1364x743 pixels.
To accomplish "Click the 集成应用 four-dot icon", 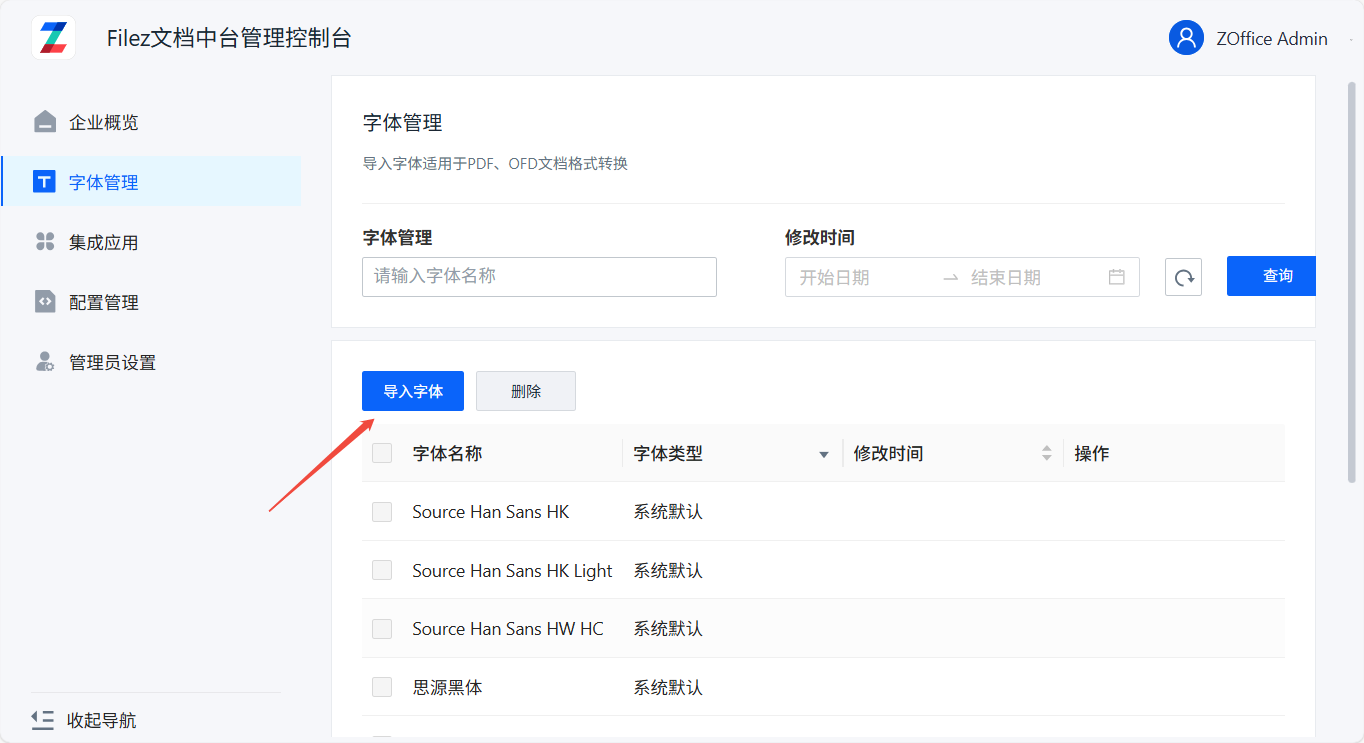I will tap(45, 242).
